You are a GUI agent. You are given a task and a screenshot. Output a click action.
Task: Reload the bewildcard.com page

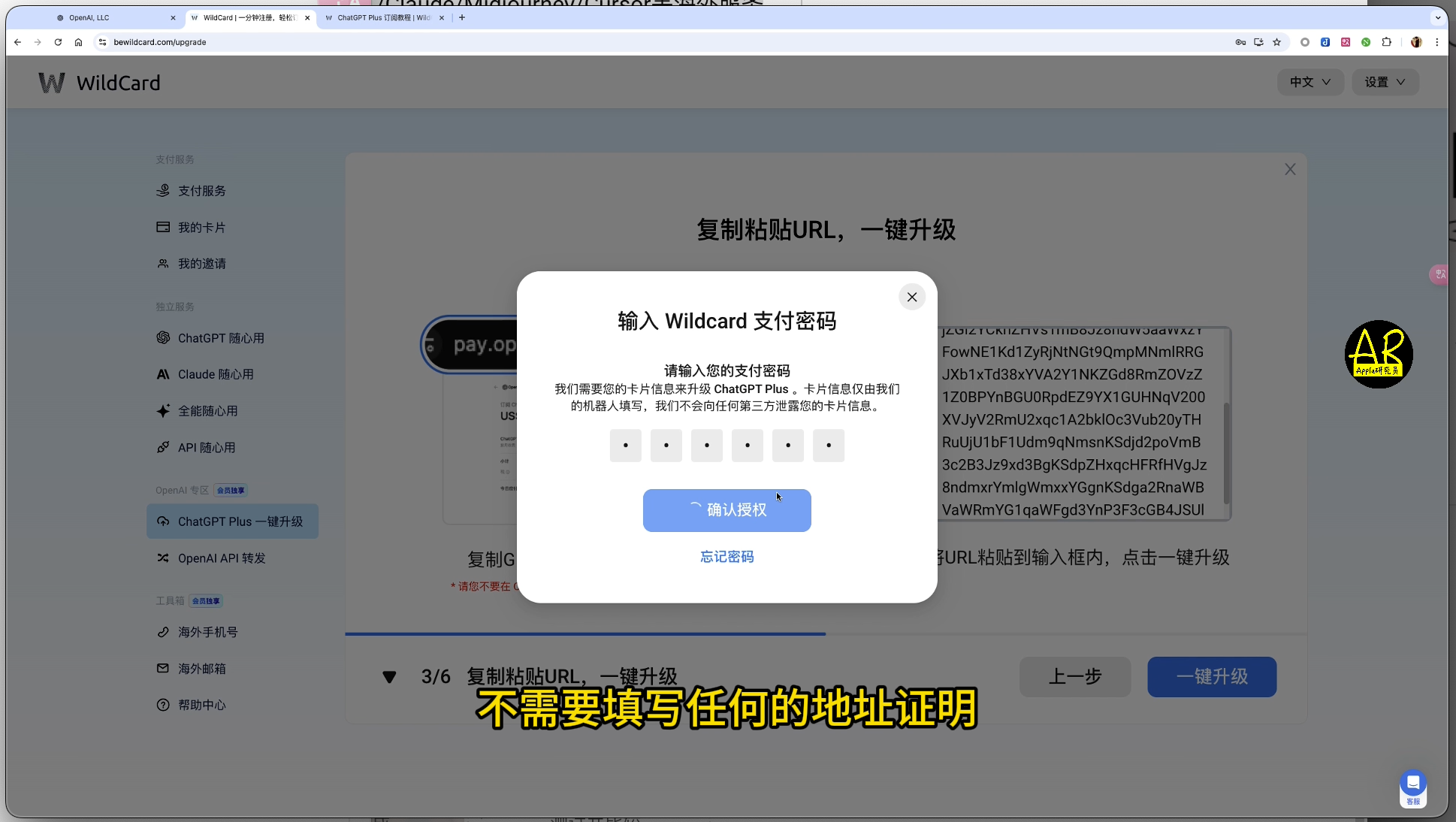[58, 42]
